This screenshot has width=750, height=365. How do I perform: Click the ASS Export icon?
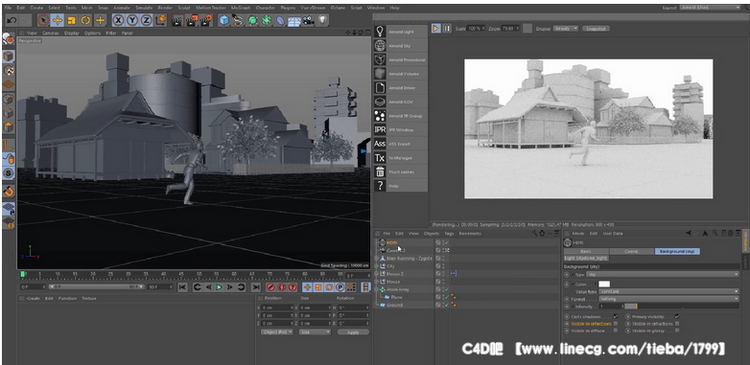pyautogui.click(x=380, y=144)
